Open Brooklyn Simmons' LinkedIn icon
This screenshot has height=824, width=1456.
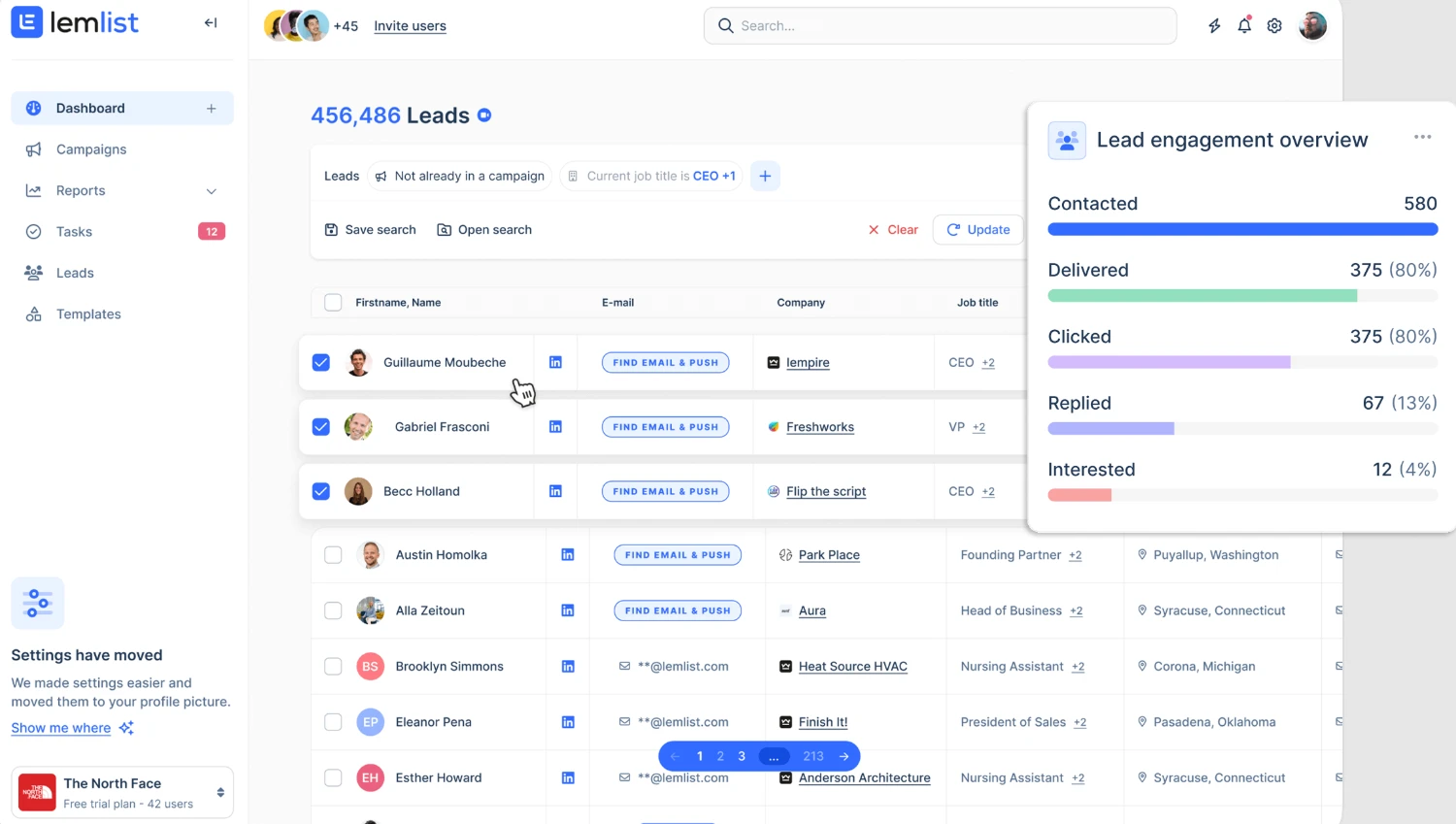pyautogui.click(x=568, y=667)
